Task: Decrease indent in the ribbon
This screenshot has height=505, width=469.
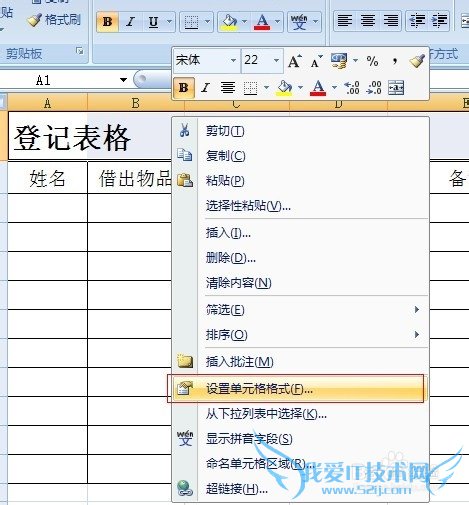Action: tap(417, 21)
